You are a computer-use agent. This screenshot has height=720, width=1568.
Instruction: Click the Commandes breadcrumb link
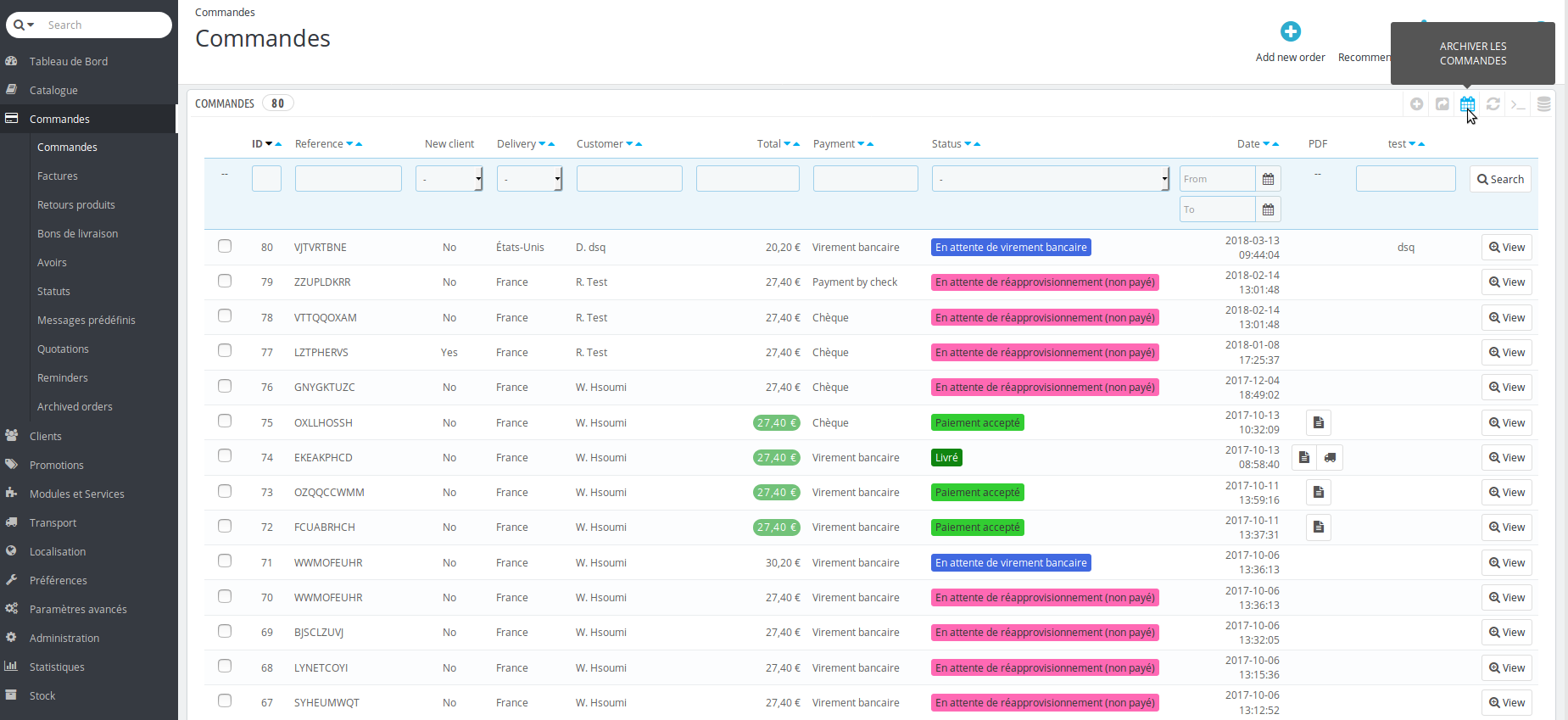click(x=225, y=12)
